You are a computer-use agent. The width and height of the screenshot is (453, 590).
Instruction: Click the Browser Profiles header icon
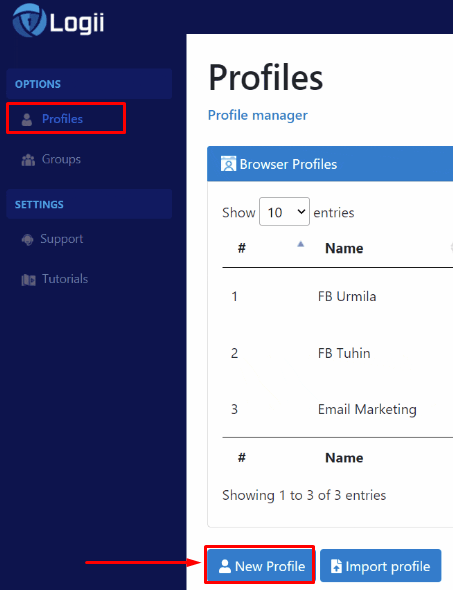[228, 164]
